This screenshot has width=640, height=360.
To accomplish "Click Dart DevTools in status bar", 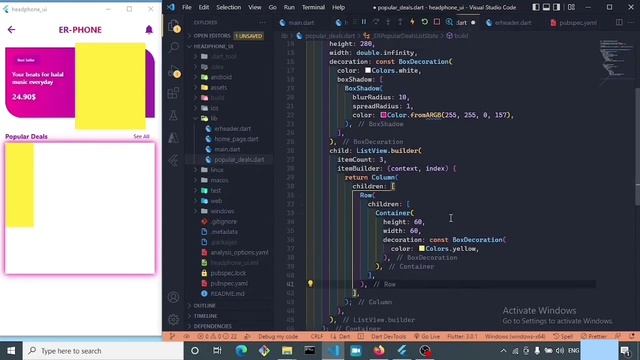I will pos(388,336).
